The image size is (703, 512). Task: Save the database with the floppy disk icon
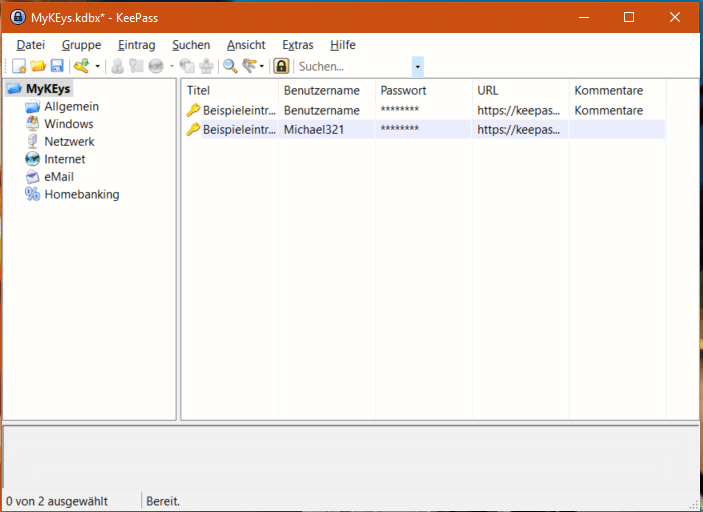(x=57, y=66)
